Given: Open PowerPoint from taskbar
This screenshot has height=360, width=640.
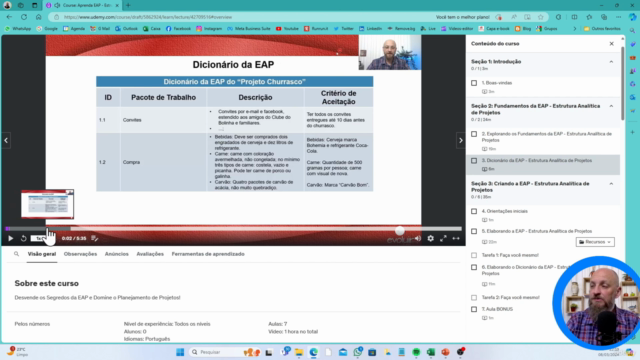Looking at the screenshot, I should 445,352.
